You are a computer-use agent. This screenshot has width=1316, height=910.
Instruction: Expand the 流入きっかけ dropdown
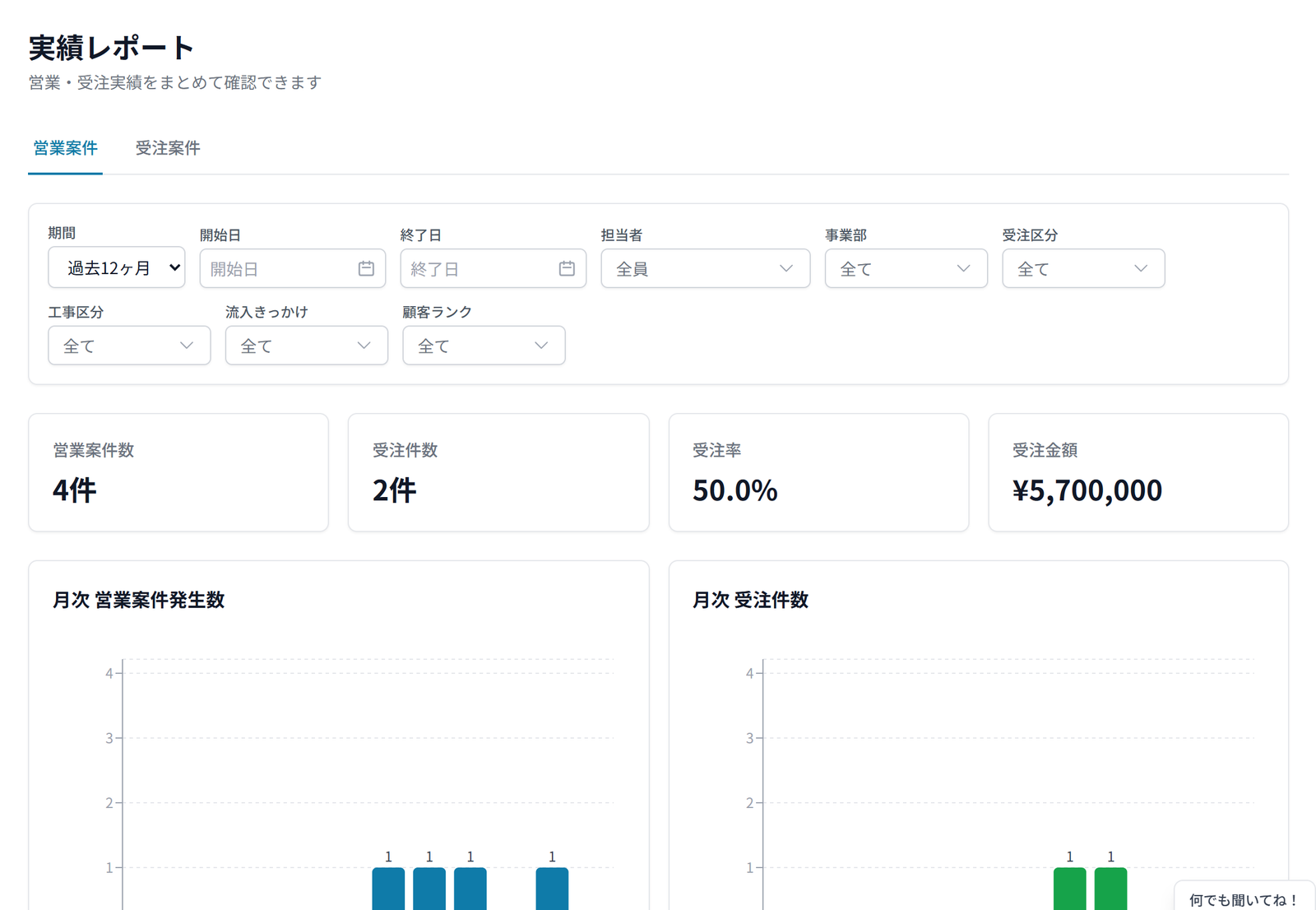(x=307, y=346)
